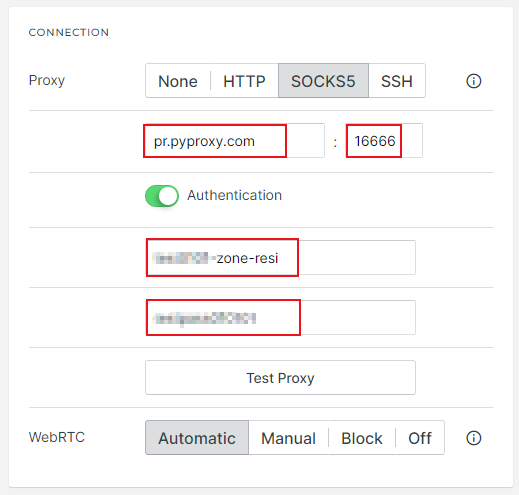The width and height of the screenshot is (519, 495).
Task: Click the CONNECTION section heading
Action: [69, 32]
